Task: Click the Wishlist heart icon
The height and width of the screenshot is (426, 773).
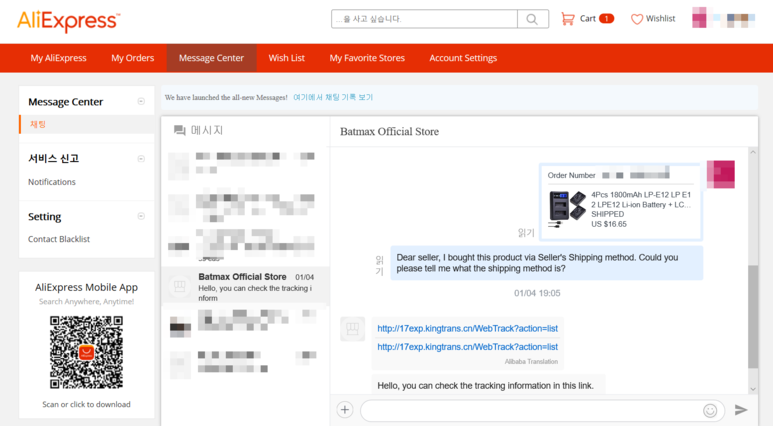Action: tap(637, 19)
